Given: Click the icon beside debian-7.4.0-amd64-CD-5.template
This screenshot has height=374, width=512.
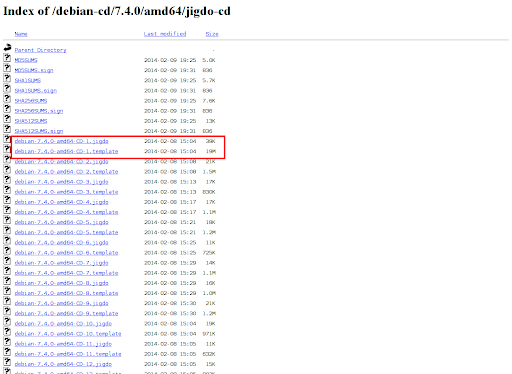Looking at the screenshot, I should [7, 230].
